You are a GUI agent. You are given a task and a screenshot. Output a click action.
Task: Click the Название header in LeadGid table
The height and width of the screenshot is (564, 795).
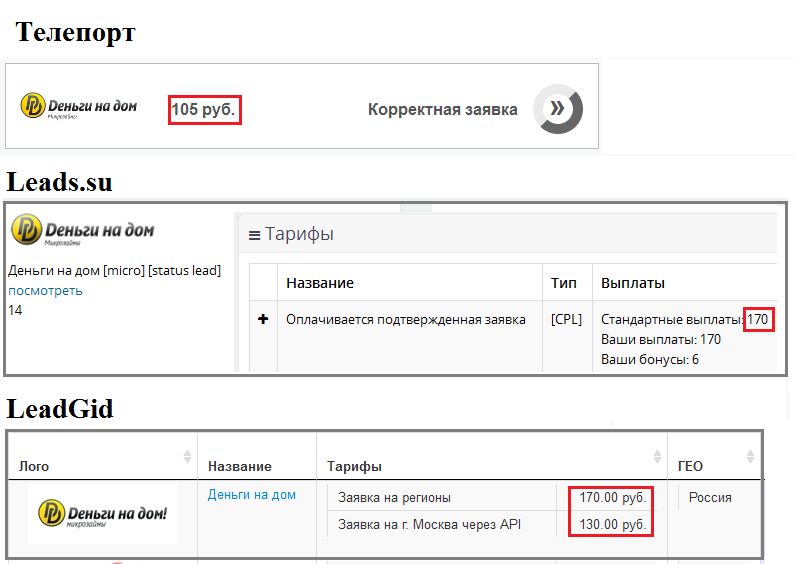point(240,466)
